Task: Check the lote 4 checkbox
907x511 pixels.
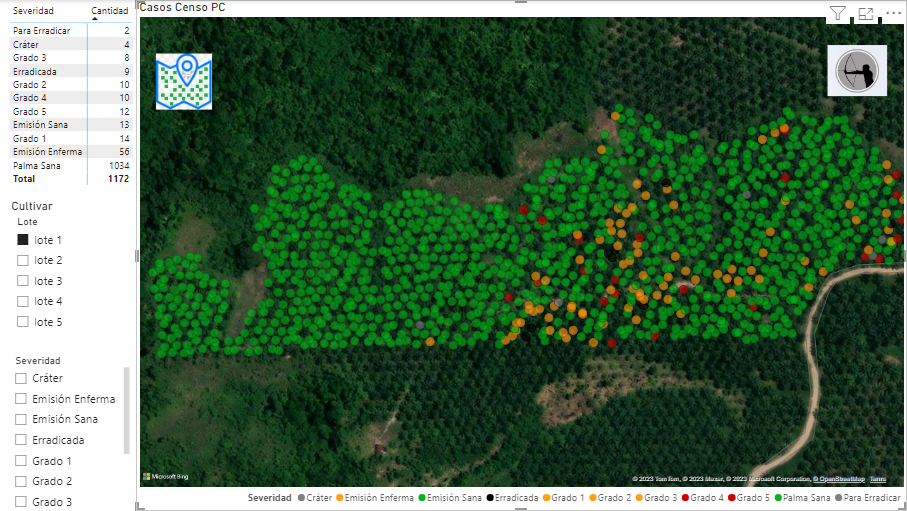Action: click(23, 302)
